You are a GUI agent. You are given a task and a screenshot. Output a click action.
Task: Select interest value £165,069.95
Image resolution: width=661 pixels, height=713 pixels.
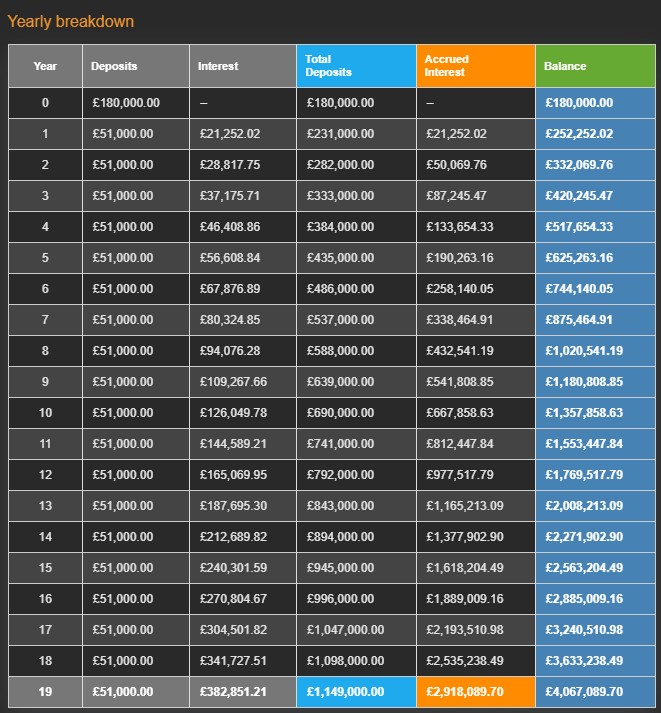click(233, 475)
